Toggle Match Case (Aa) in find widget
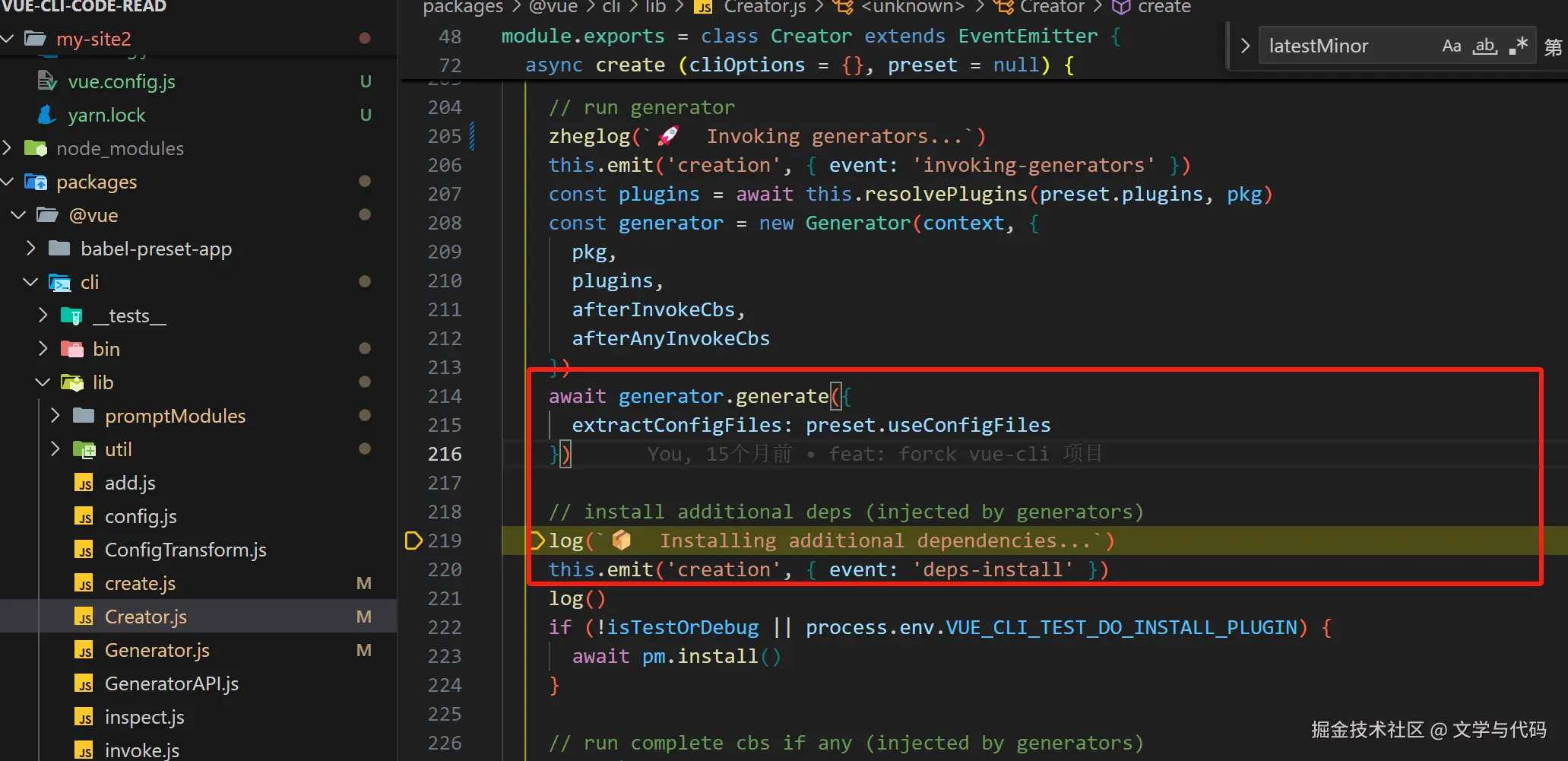Screen dimensions: 1568x761 [1452, 46]
